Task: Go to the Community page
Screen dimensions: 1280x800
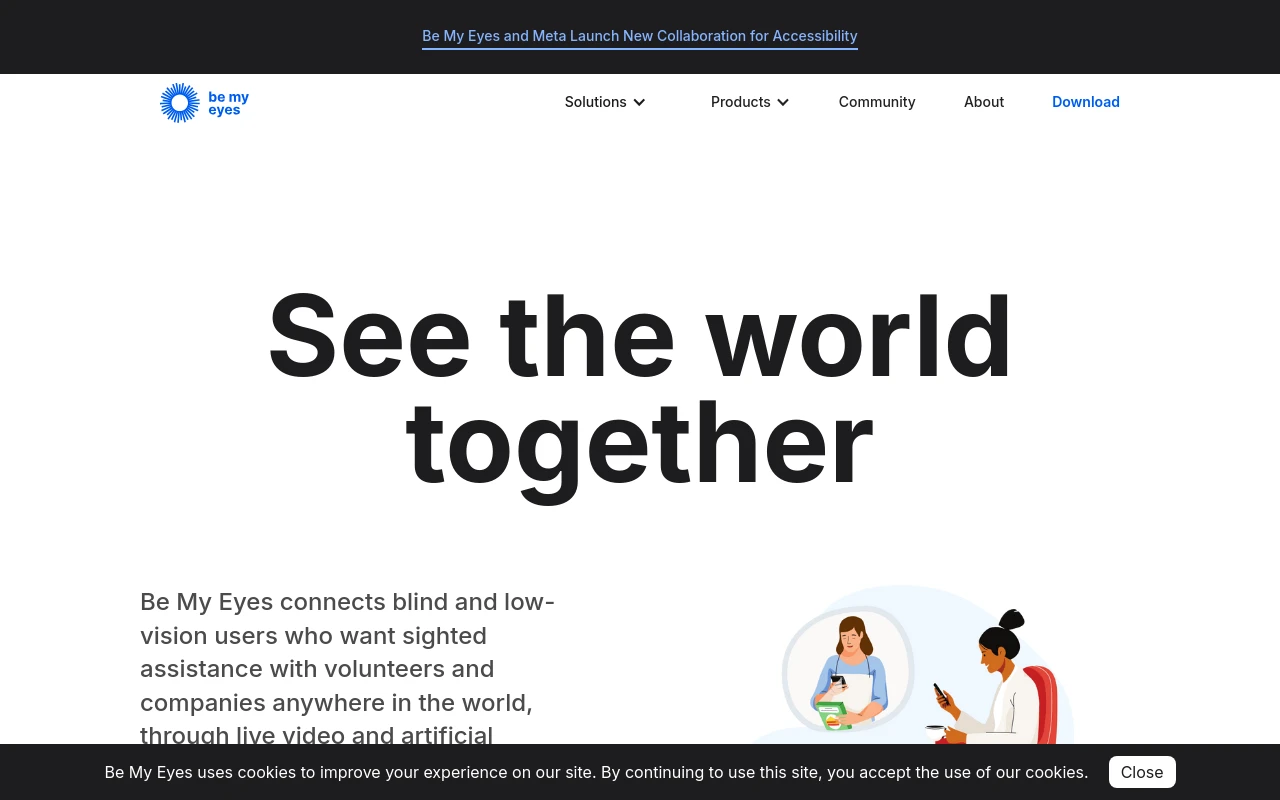Action: [876, 102]
